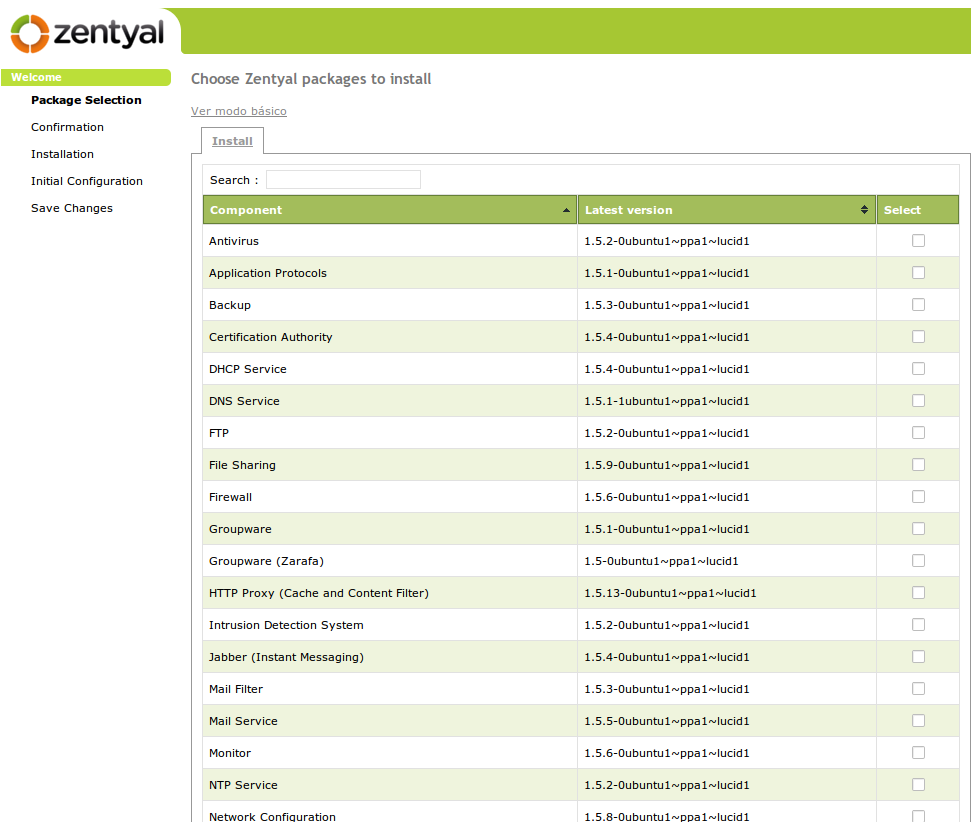The height and width of the screenshot is (822, 978).
Task: Tick the Intrusion Detection System checkbox
Action: [x=918, y=624]
